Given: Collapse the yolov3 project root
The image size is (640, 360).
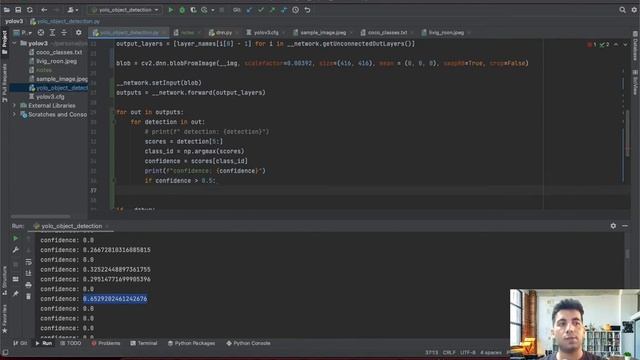Looking at the screenshot, I should 15,43.
